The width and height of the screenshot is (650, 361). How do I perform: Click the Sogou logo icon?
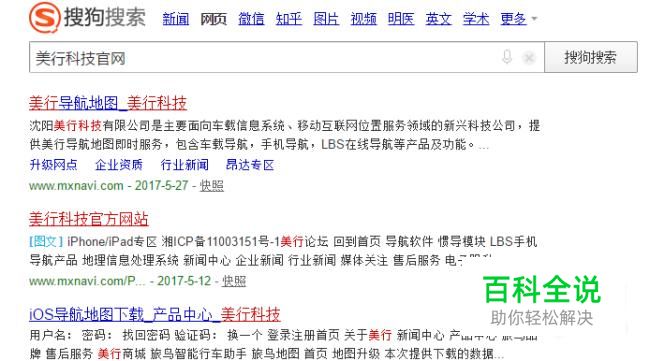tap(45, 17)
